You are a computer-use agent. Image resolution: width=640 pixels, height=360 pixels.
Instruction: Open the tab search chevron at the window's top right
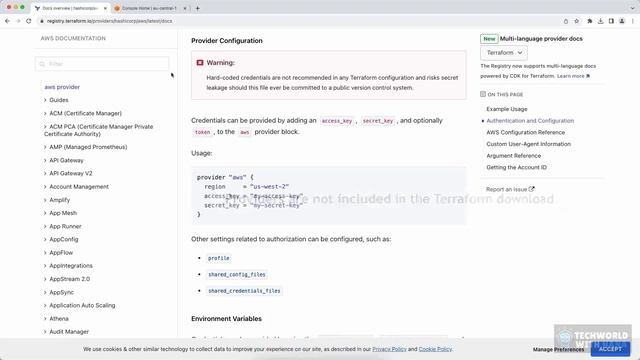pos(633,8)
